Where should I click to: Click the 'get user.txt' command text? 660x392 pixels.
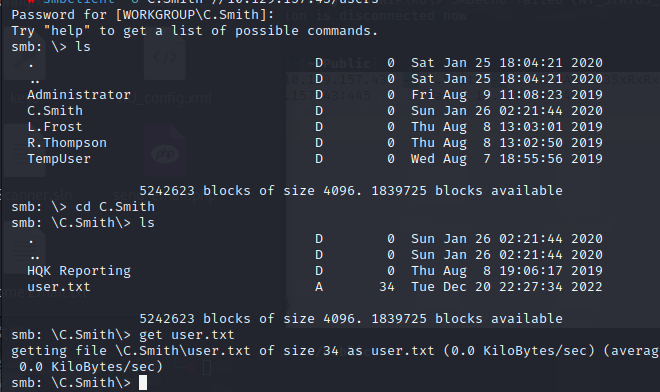click(186, 335)
